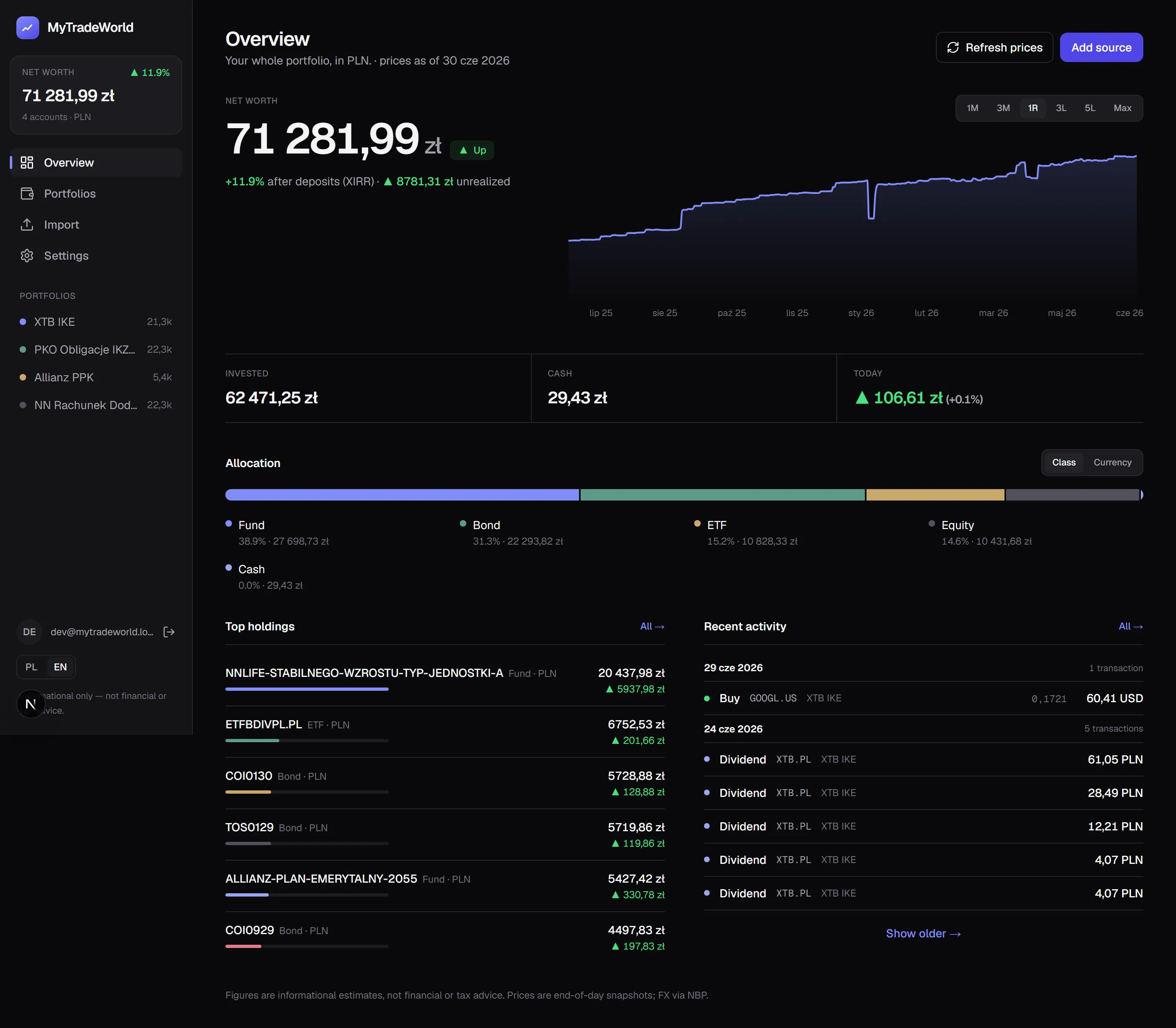The image size is (1176, 1028).
Task: Select the 5L chart range
Action: point(1090,108)
